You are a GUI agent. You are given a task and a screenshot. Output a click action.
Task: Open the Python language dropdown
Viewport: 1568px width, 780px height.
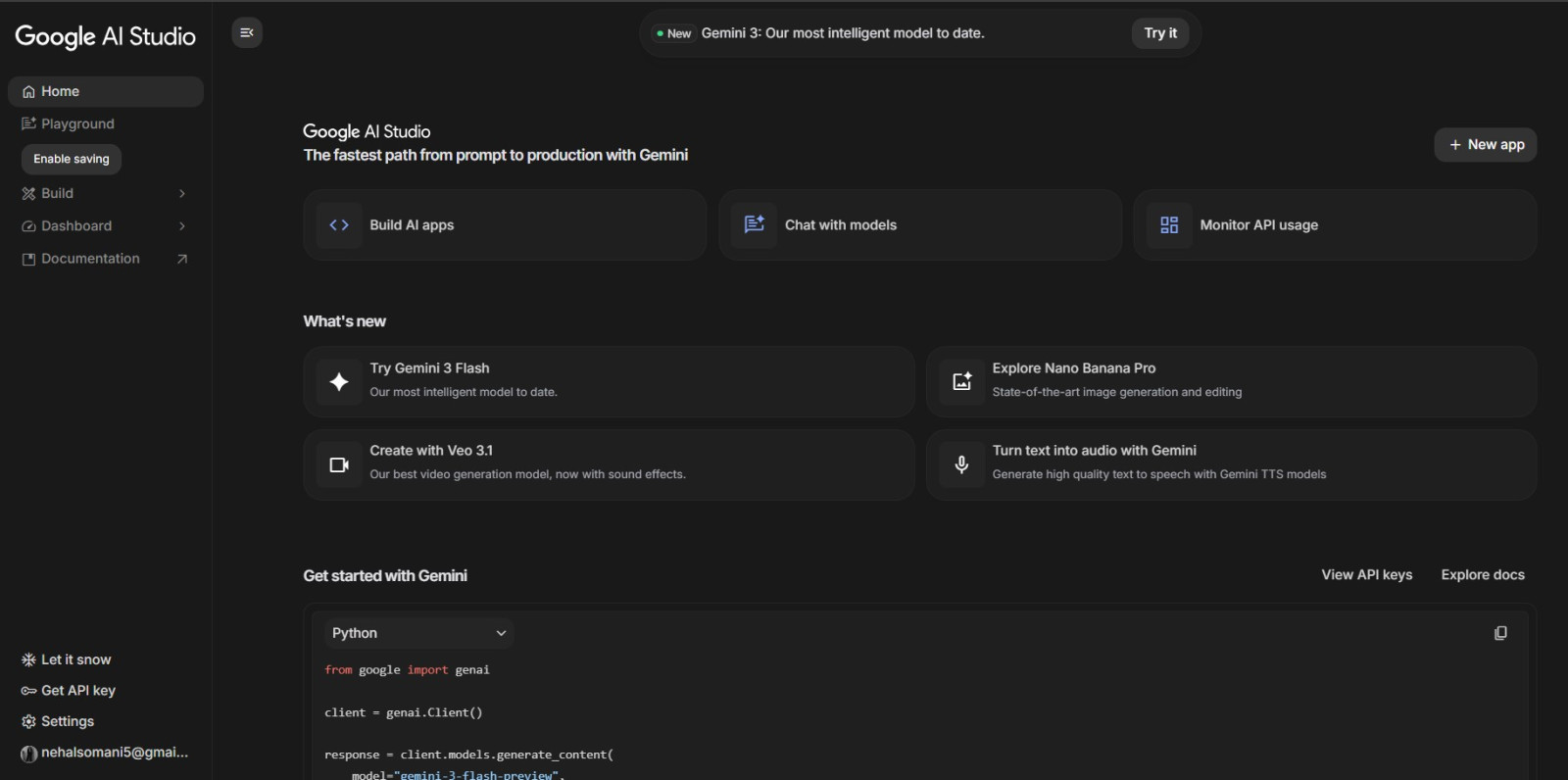[417, 632]
